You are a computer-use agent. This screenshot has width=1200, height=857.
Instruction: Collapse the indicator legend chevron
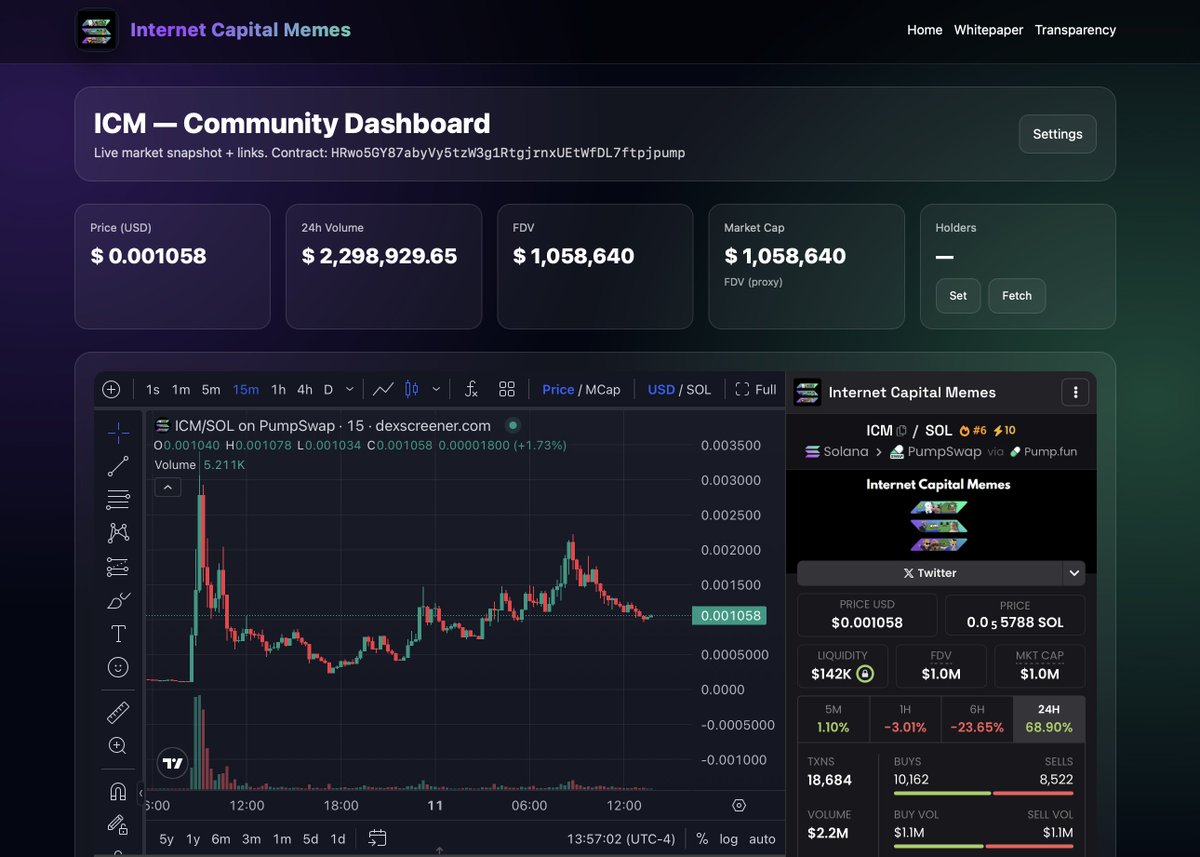[168, 487]
